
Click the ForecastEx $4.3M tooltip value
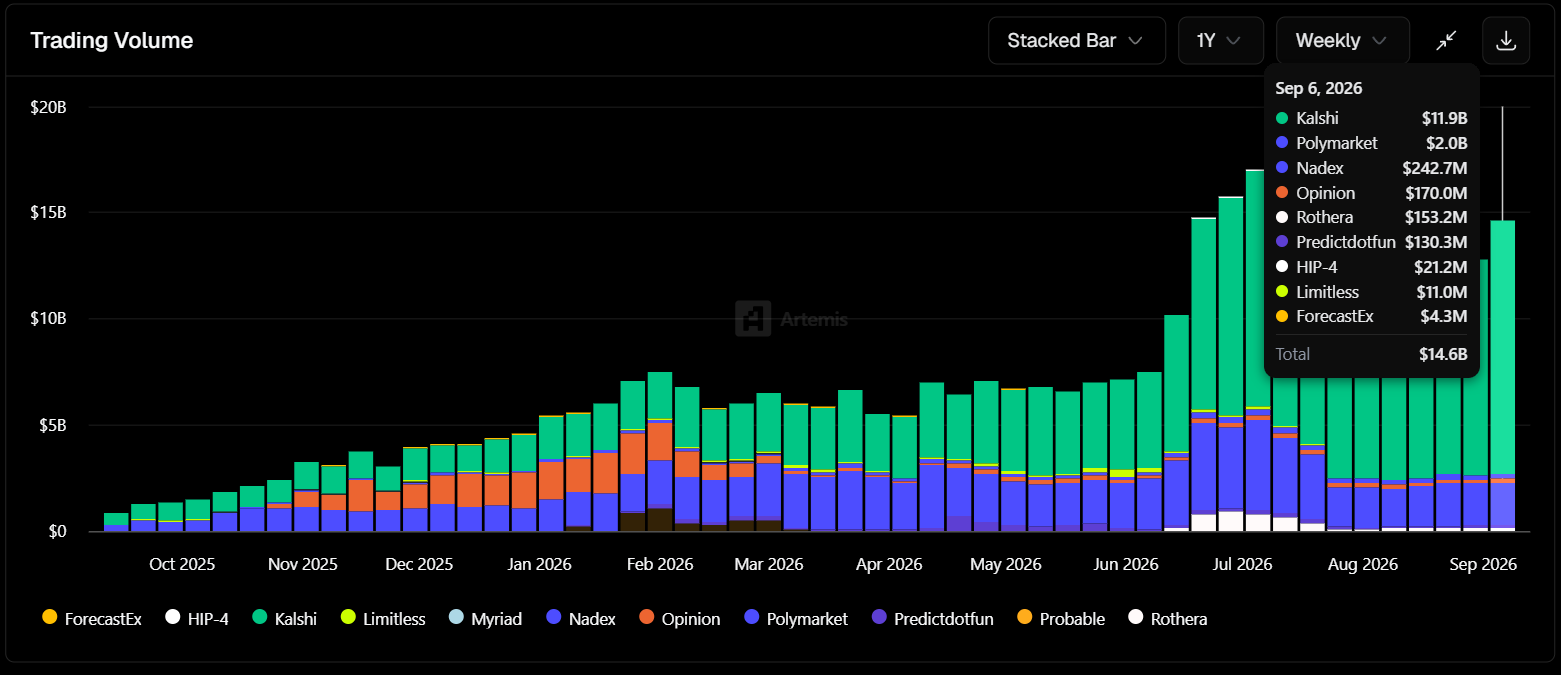pyautogui.click(x=1445, y=316)
